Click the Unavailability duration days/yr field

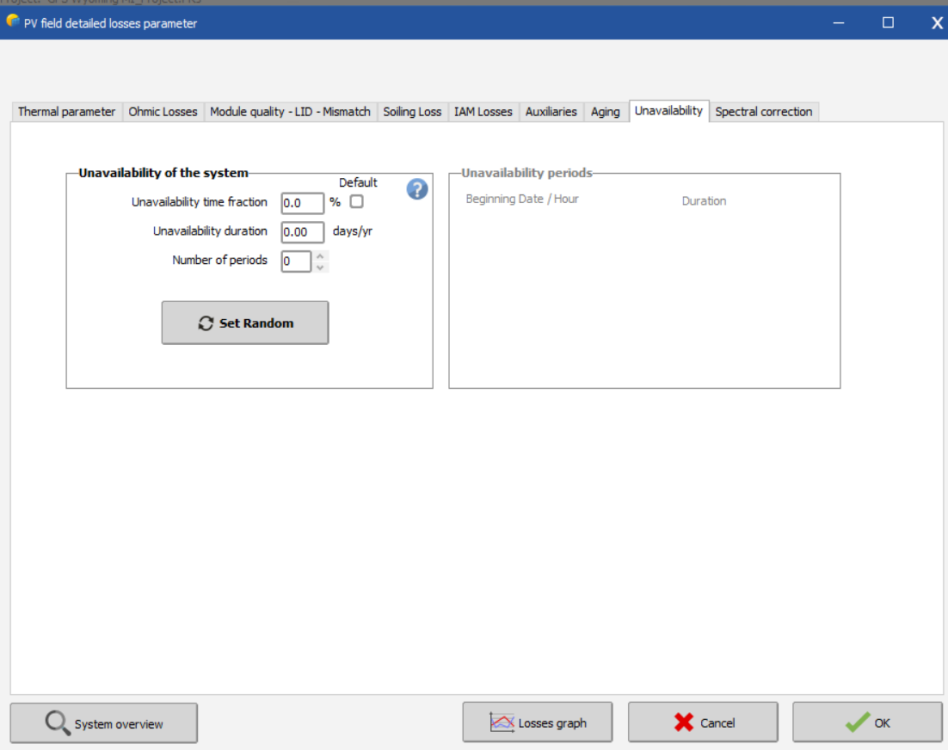pos(302,232)
